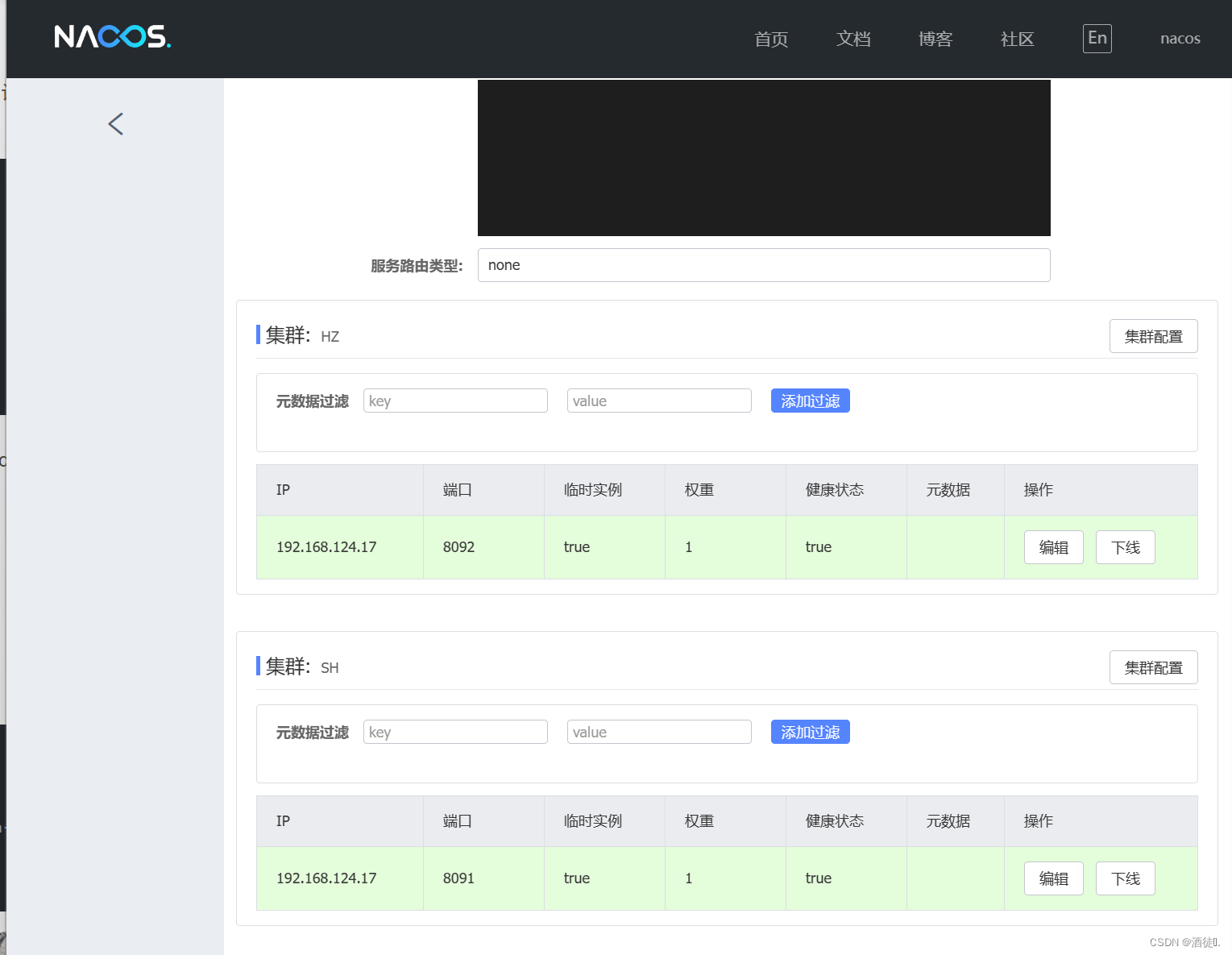Switch language with the En button
Screen dimensions: 1232x955
[x=1097, y=38]
